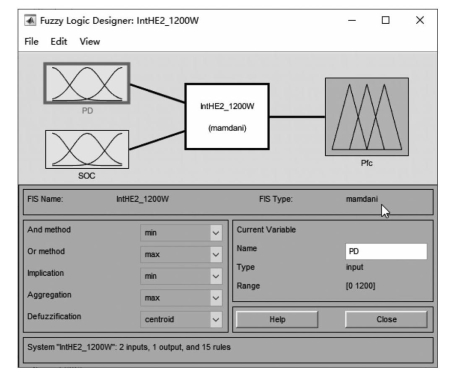Click the PD label under the input box

point(87,111)
